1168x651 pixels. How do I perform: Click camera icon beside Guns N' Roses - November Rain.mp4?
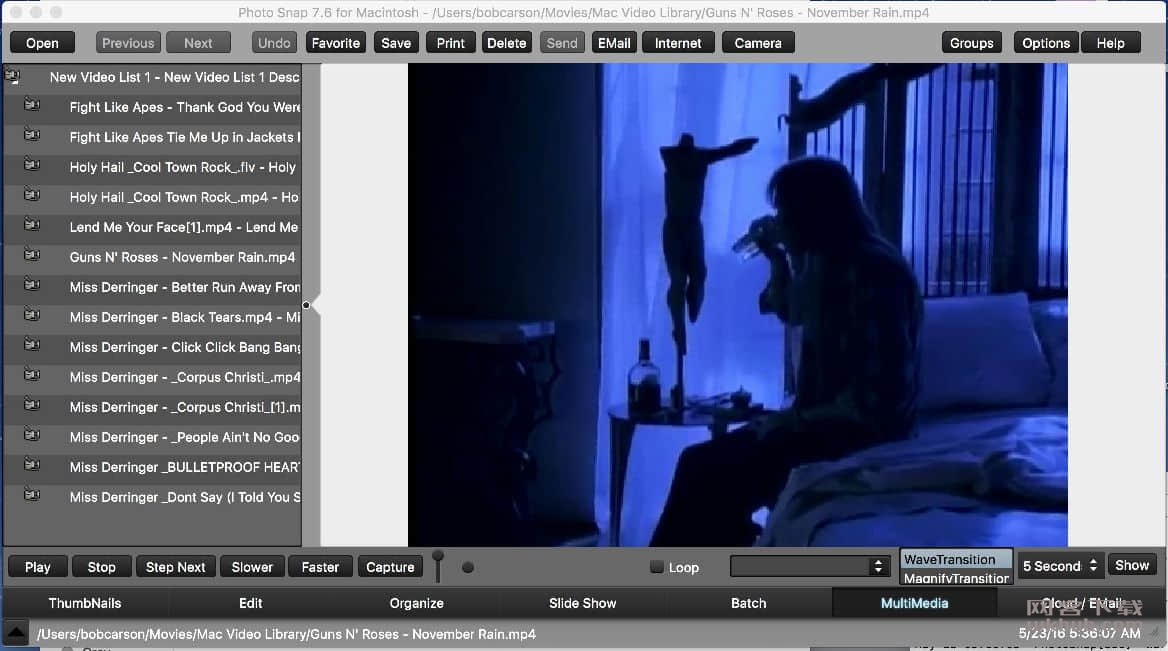point(32,255)
